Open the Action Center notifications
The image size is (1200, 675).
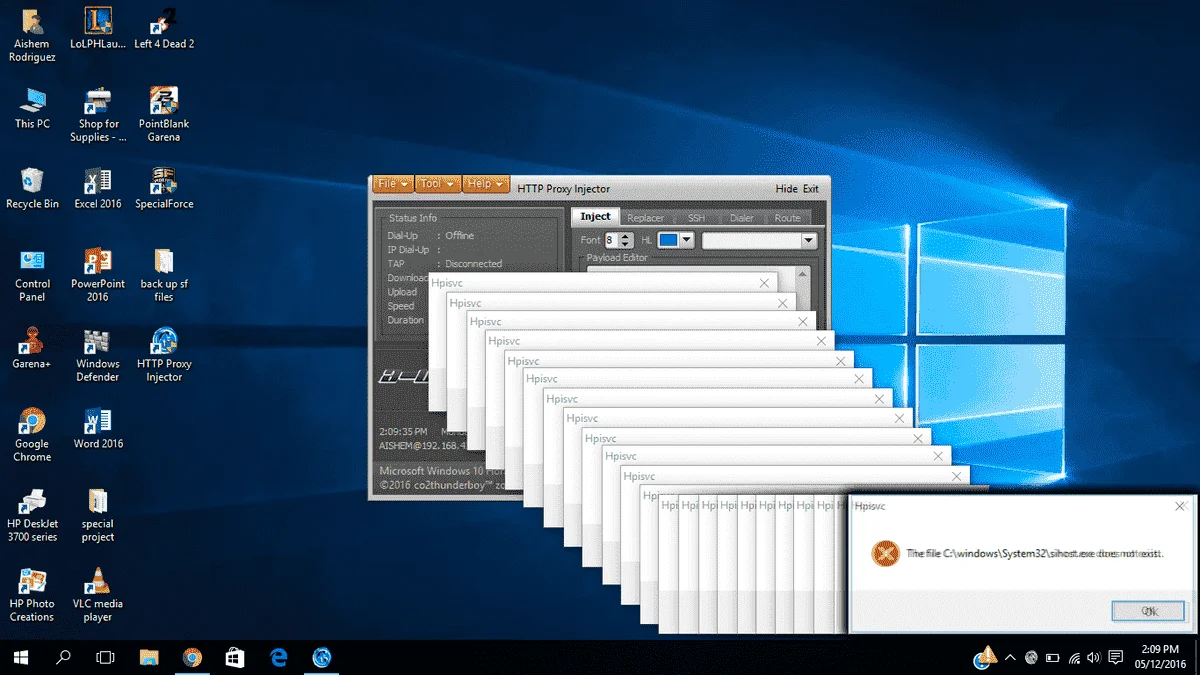[x=1116, y=657]
